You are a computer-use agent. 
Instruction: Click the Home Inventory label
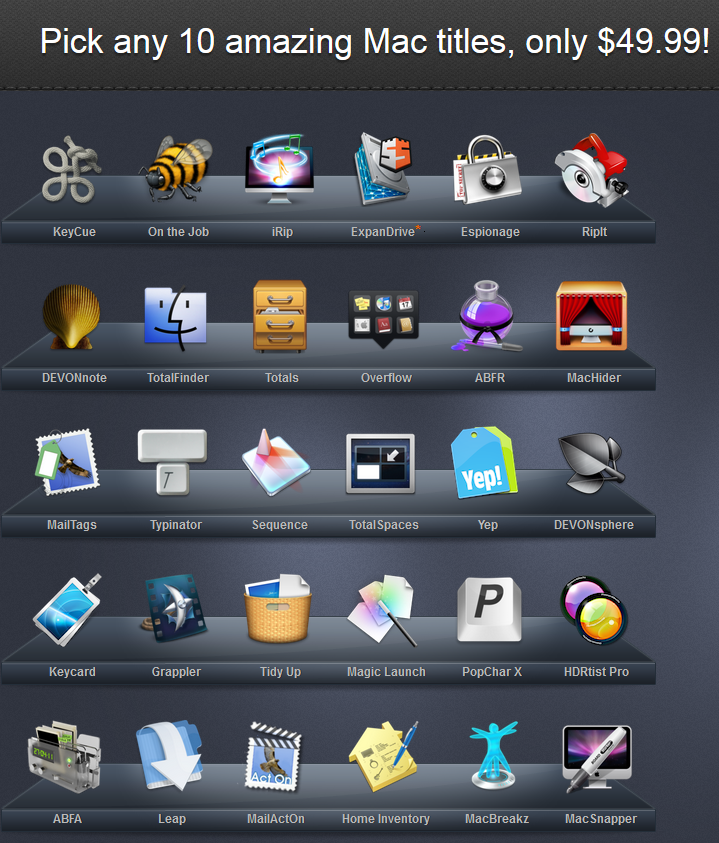tap(386, 819)
